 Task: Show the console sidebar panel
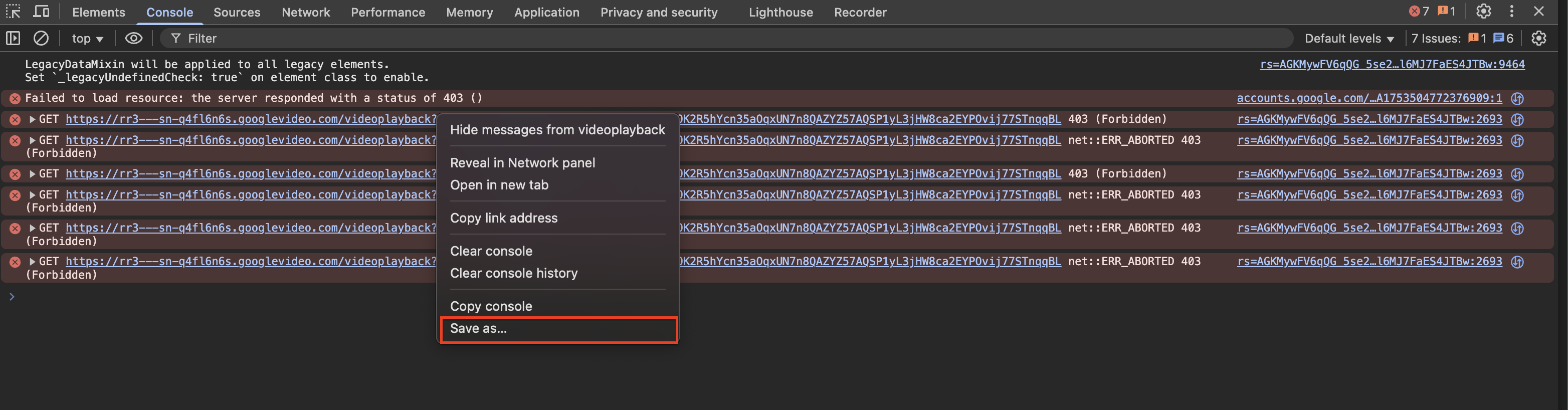click(13, 38)
